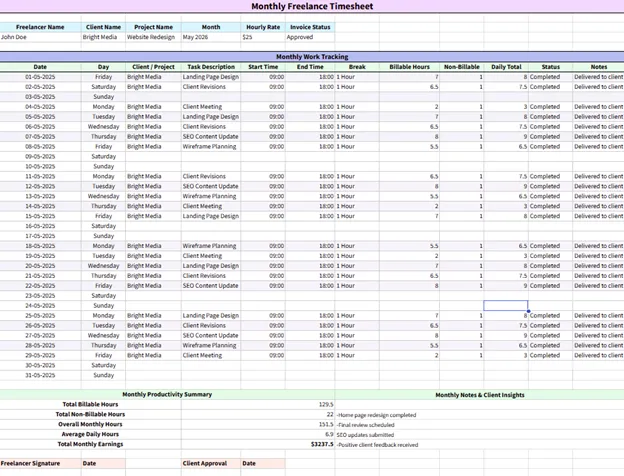Click the Non-Billable column header
The height and width of the screenshot is (476, 624).
(462, 67)
